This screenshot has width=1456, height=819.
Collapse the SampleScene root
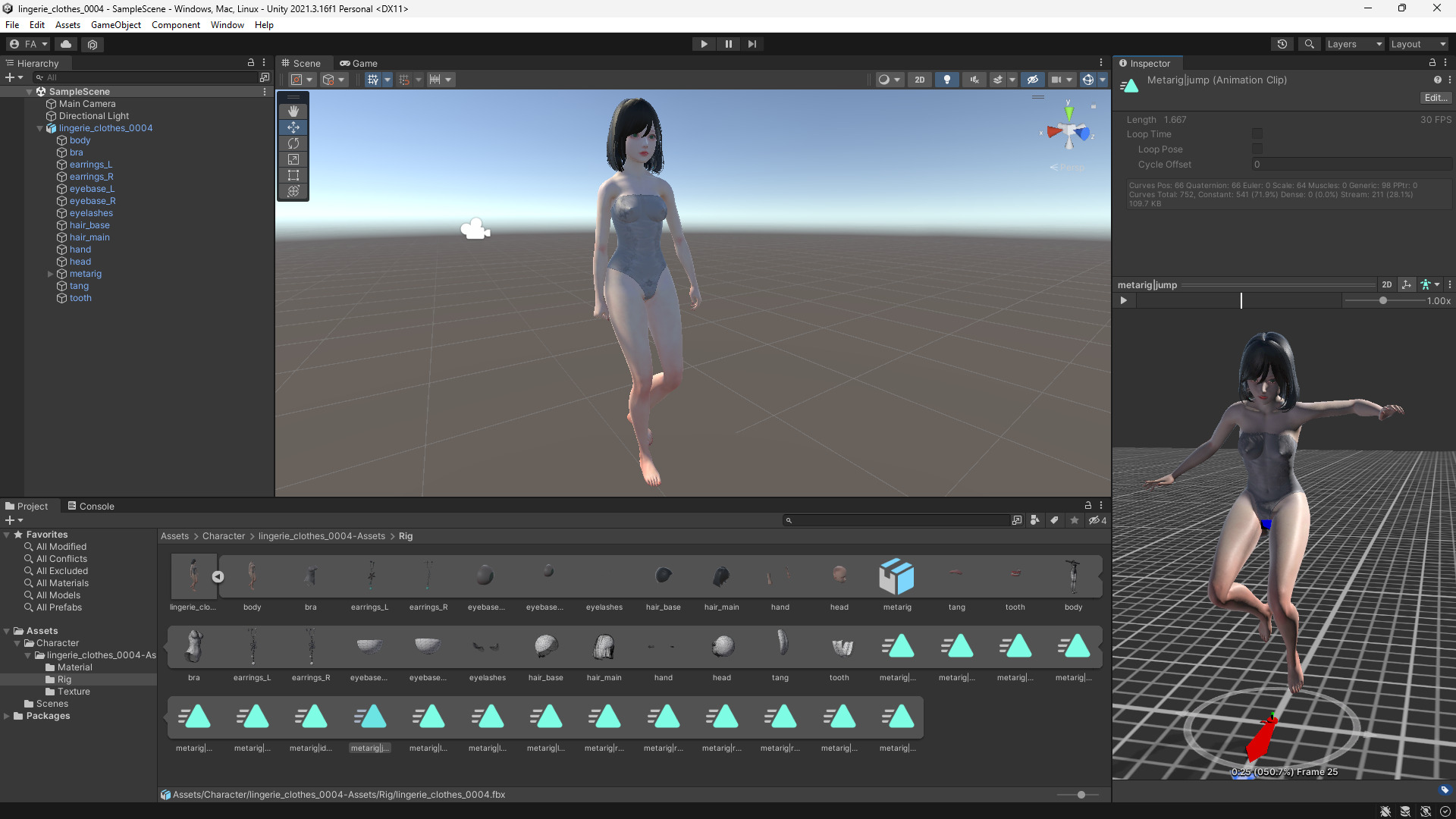[30, 92]
